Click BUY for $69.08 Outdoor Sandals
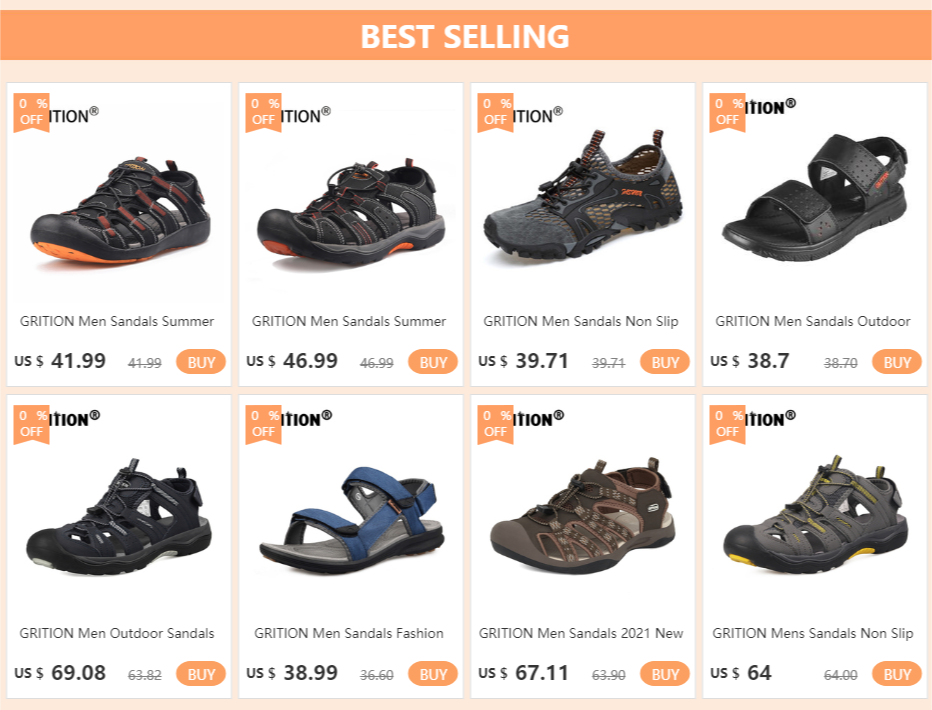The height and width of the screenshot is (710, 932). (201, 674)
